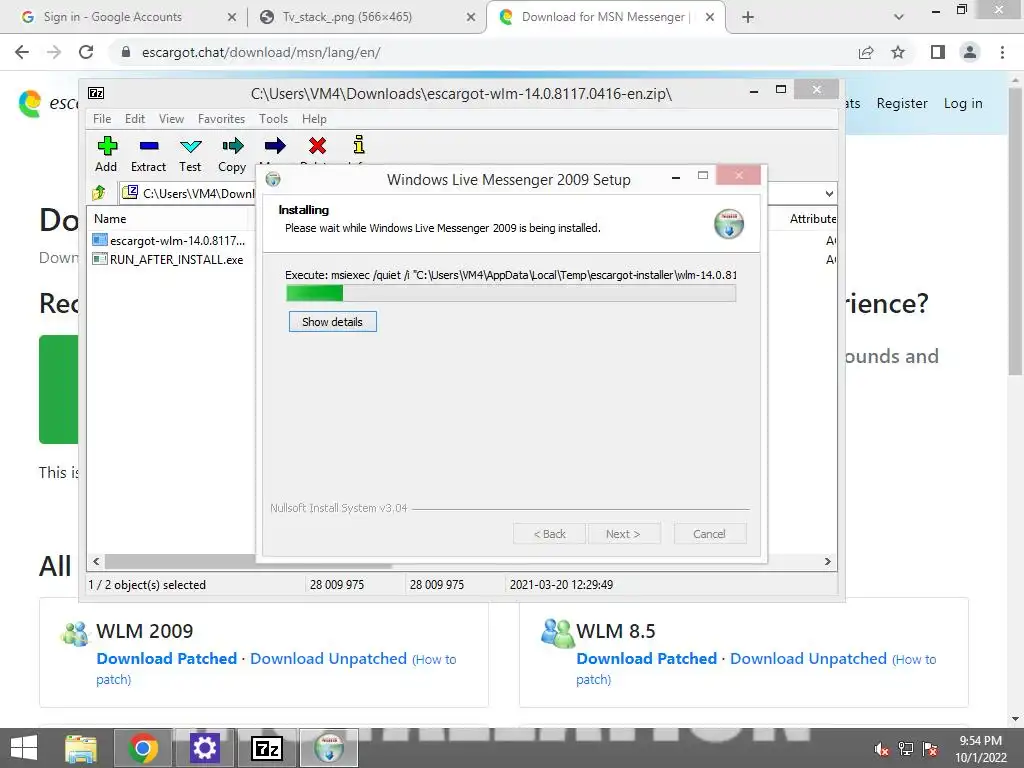
Task: Open the Action Center flag icon
Action: (x=930, y=749)
